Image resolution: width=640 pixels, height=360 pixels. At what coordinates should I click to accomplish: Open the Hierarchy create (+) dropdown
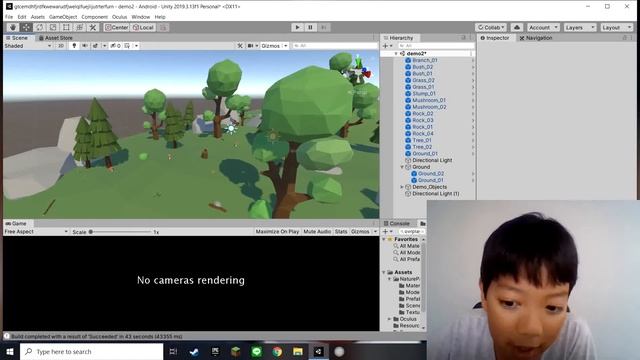click(x=387, y=46)
